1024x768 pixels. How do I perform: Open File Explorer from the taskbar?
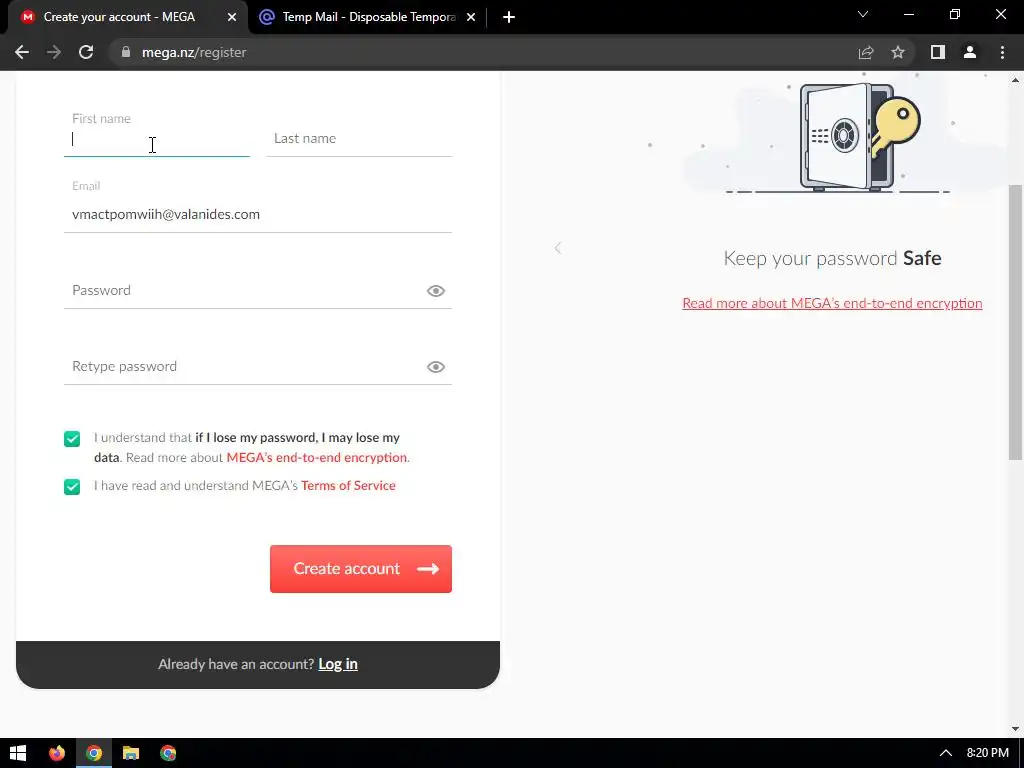click(x=131, y=753)
